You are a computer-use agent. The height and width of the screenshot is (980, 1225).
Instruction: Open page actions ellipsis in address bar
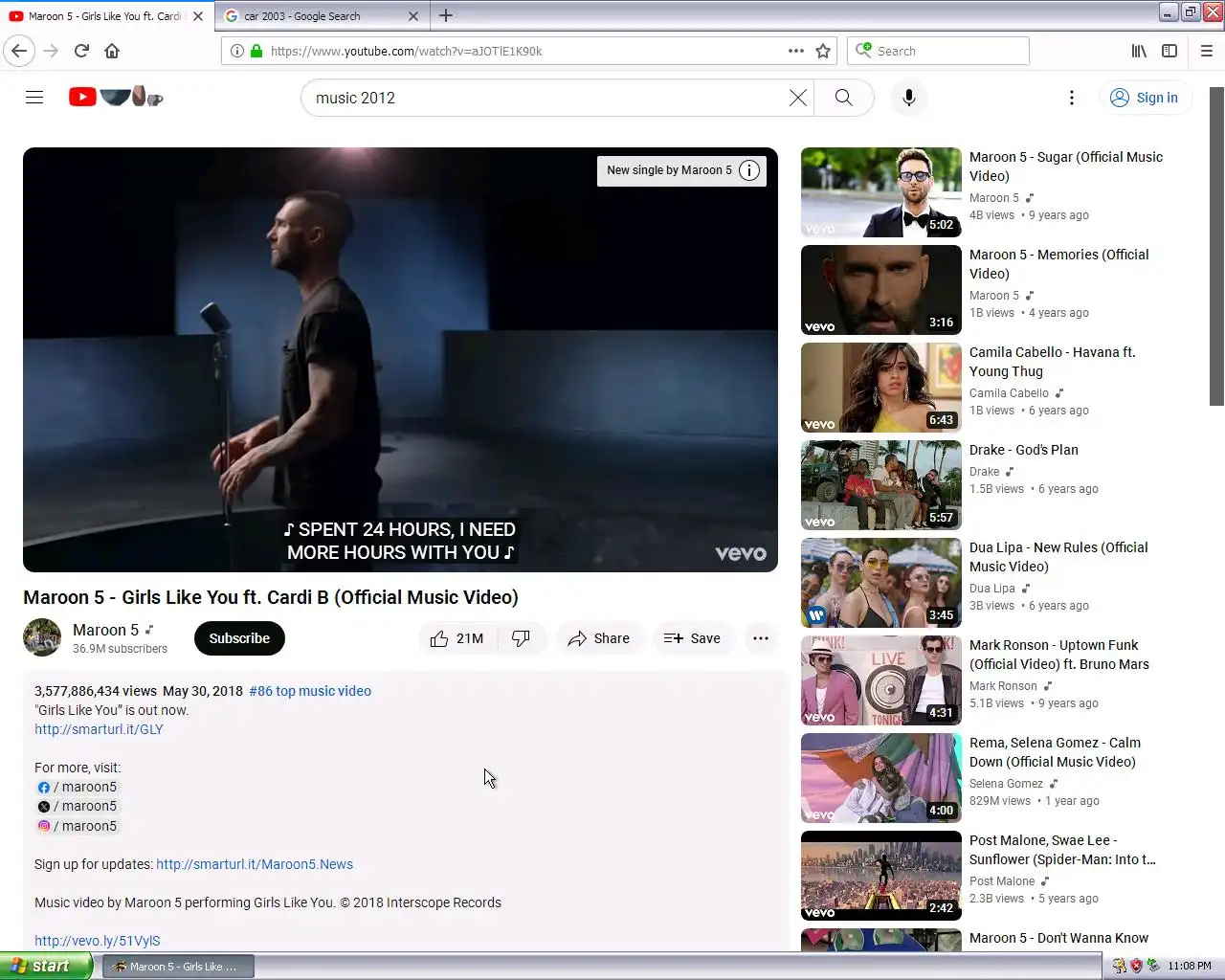pyautogui.click(x=796, y=51)
